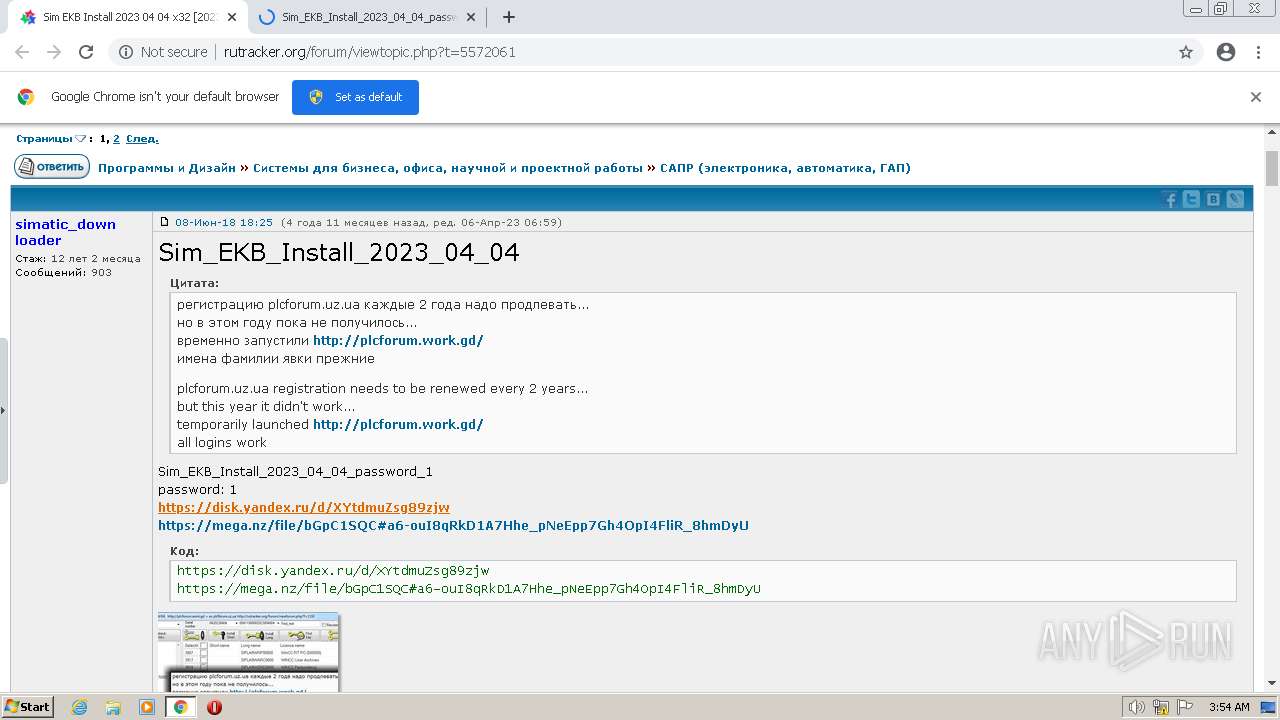Image resolution: width=1280 pixels, height=720 pixels.
Task: Share the topic on LiveJournal pencil icon
Action: [1235, 199]
